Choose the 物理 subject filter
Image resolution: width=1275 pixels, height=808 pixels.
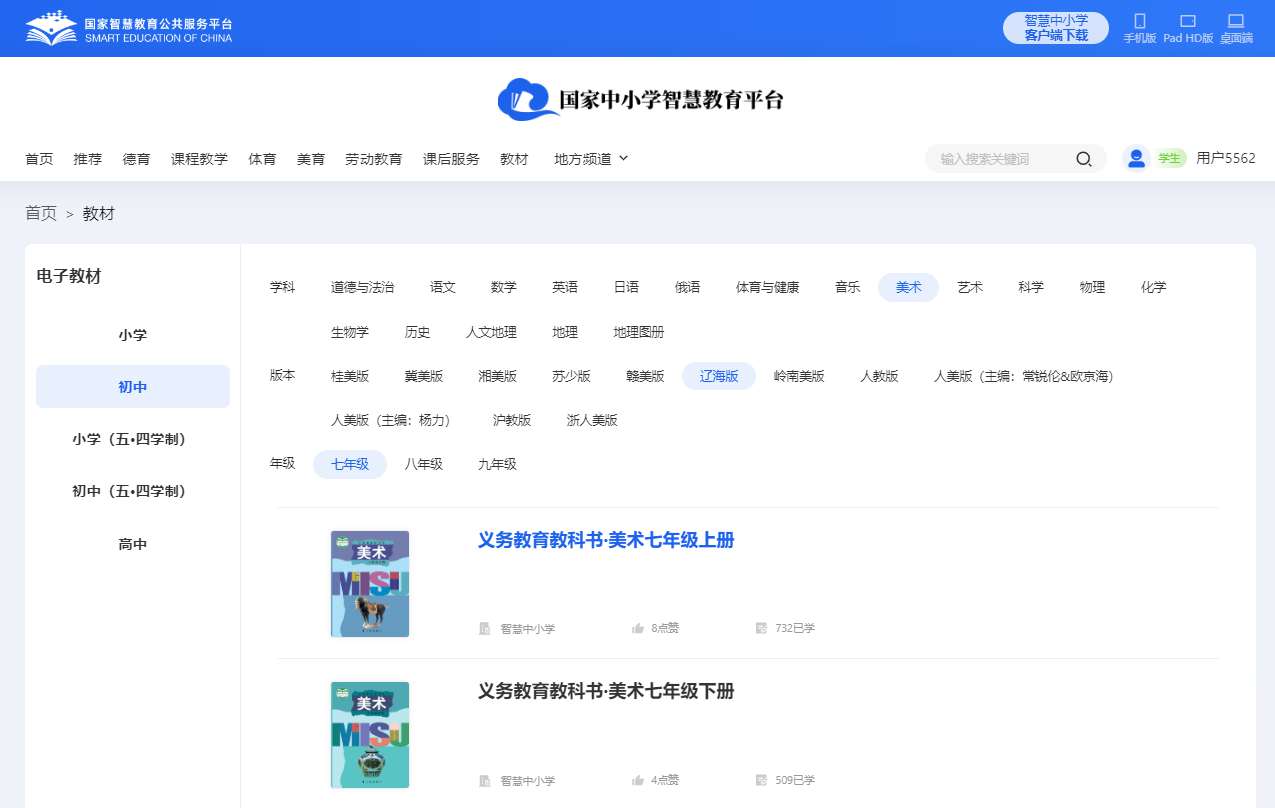click(1093, 288)
